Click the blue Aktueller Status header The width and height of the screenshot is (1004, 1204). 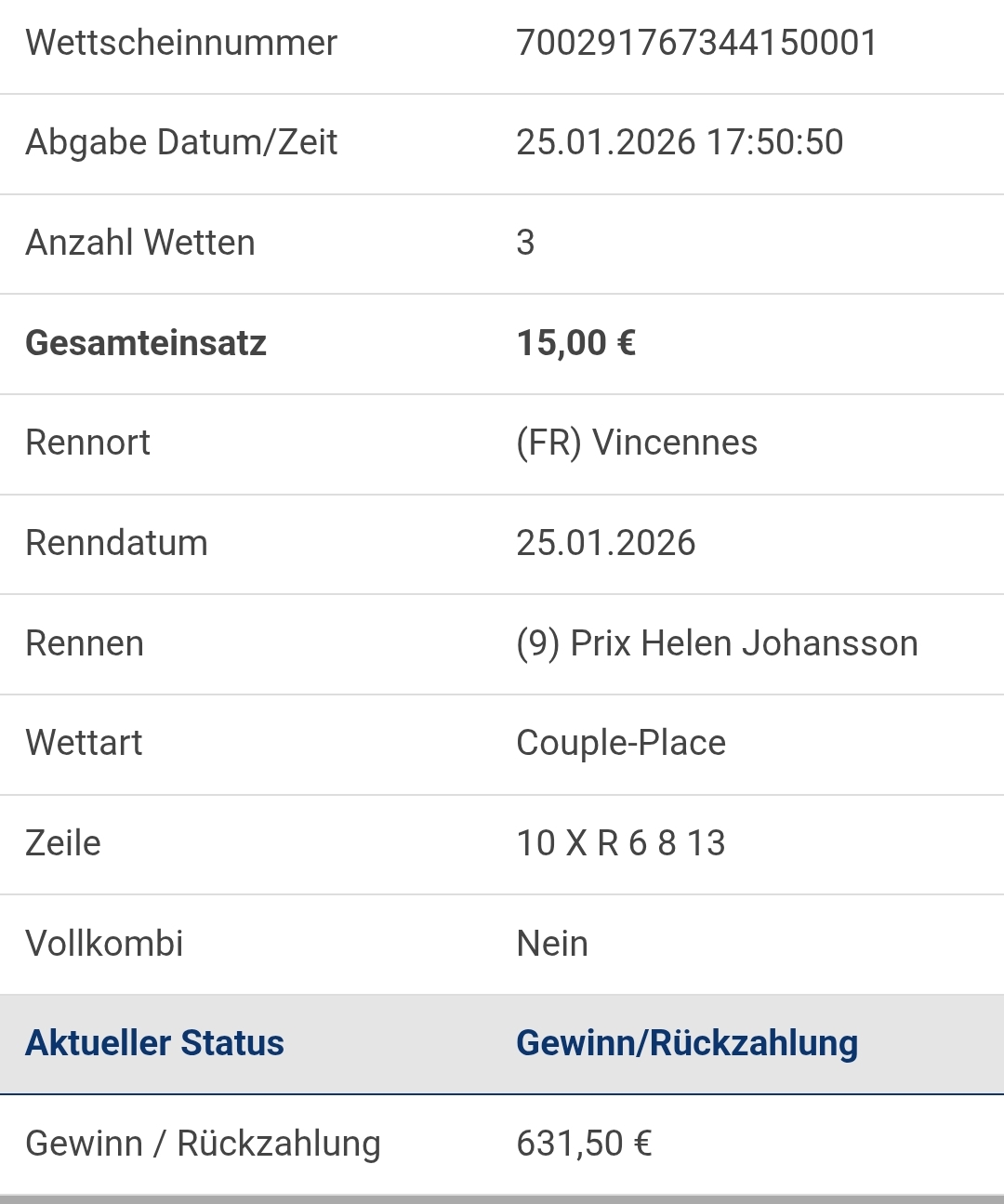click(x=154, y=1043)
